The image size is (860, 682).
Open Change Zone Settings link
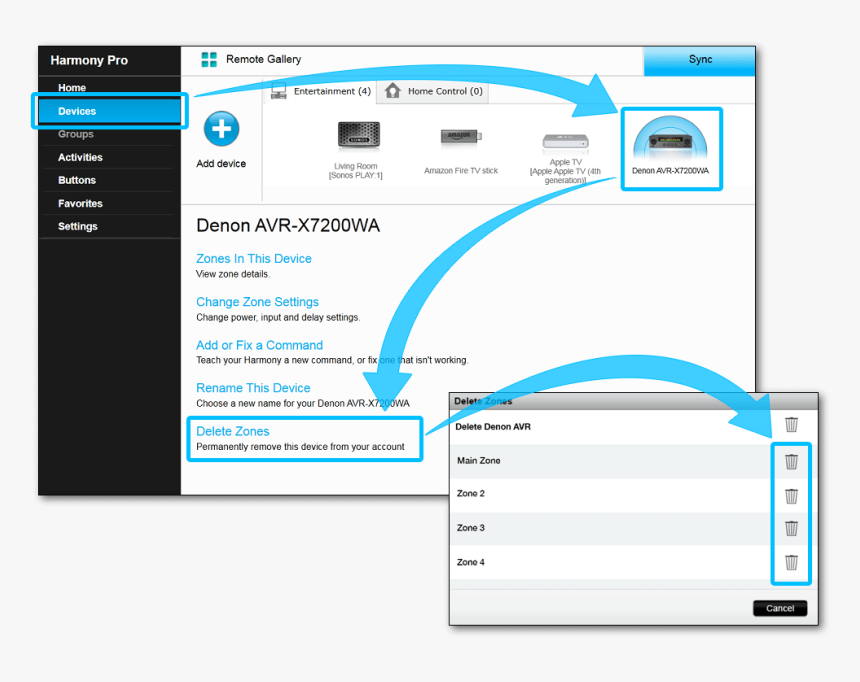click(257, 302)
